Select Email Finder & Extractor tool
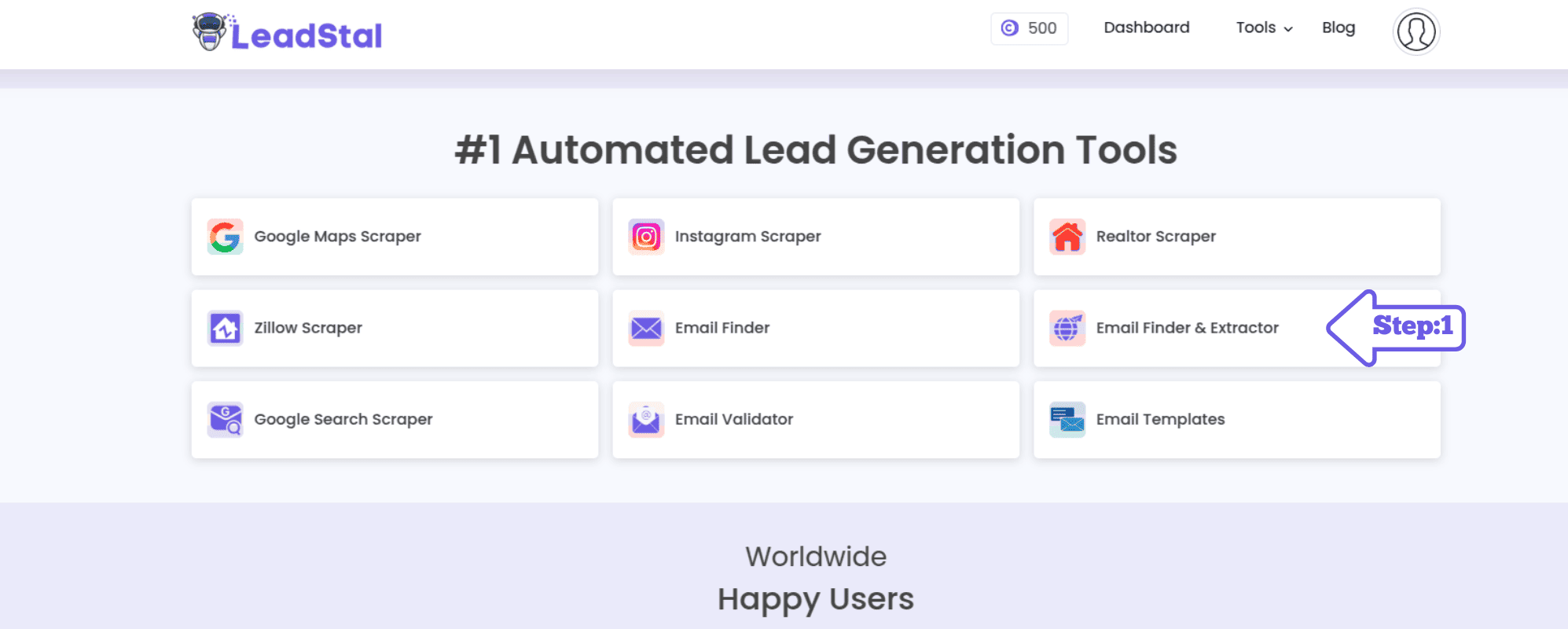The width and height of the screenshot is (1568, 629). pyautogui.click(x=1237, y=328)
